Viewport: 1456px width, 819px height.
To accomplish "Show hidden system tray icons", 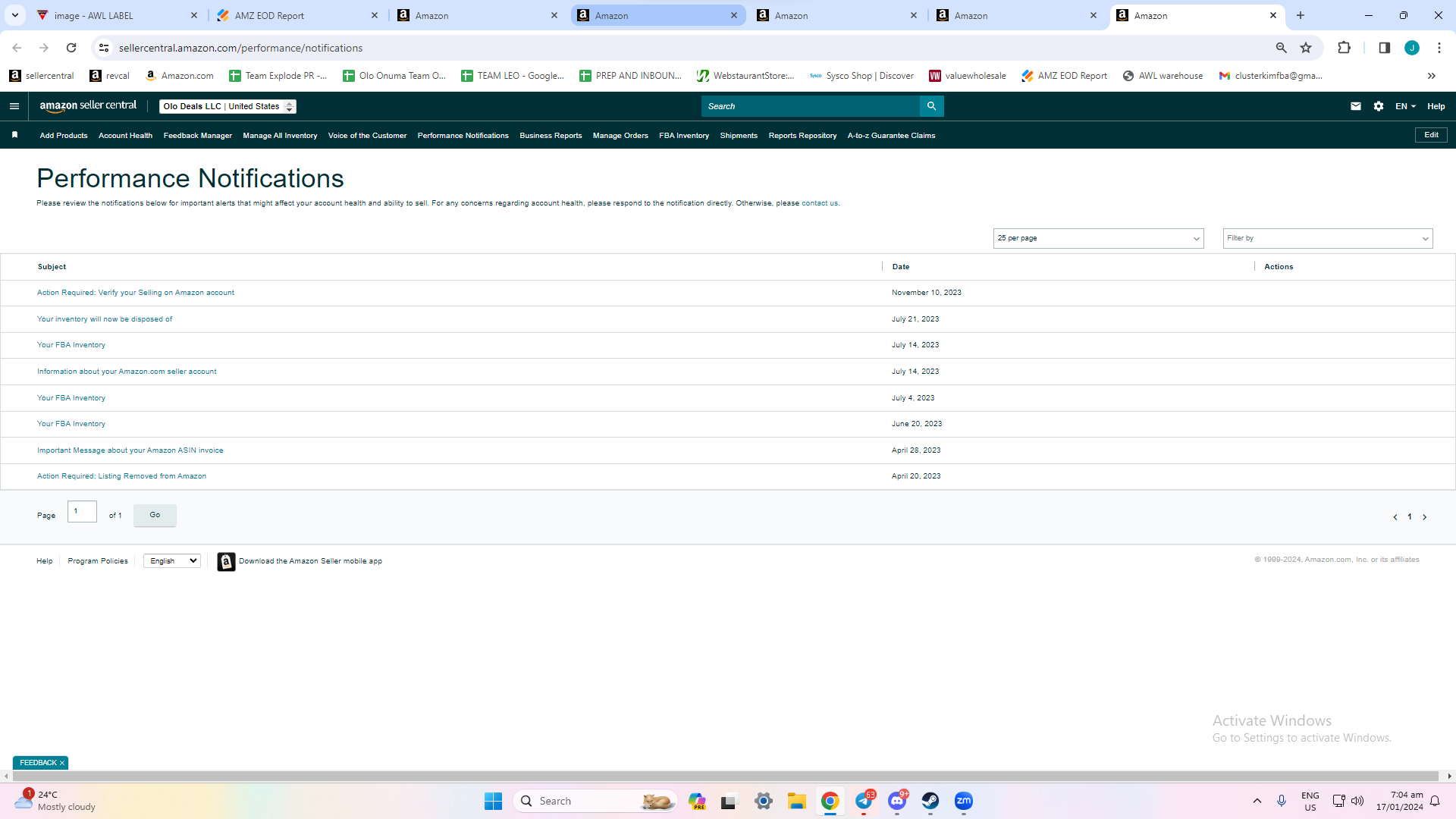I will point(1257,801).
